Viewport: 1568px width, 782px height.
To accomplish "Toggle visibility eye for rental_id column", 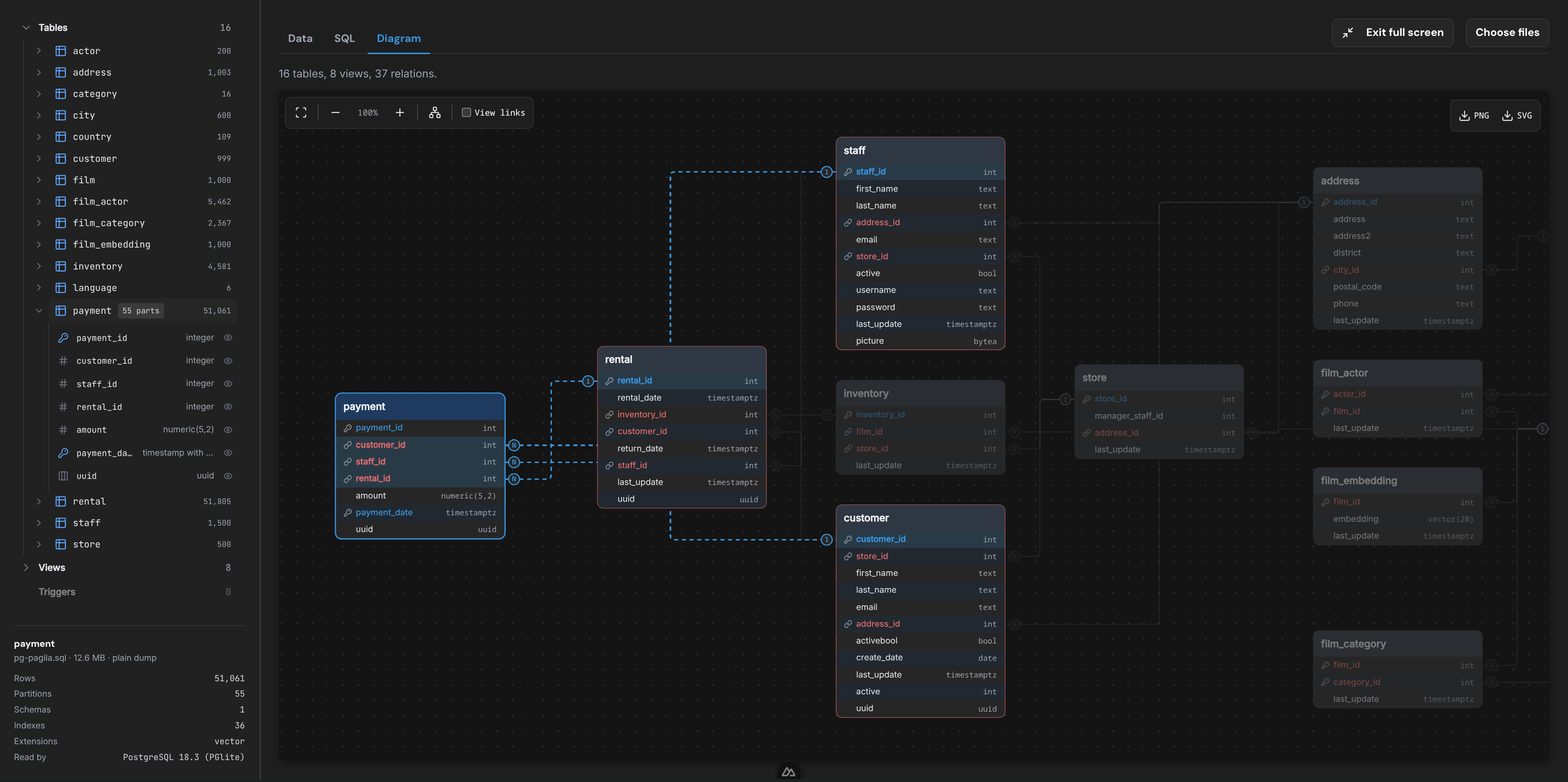I will tap(228, 407).
